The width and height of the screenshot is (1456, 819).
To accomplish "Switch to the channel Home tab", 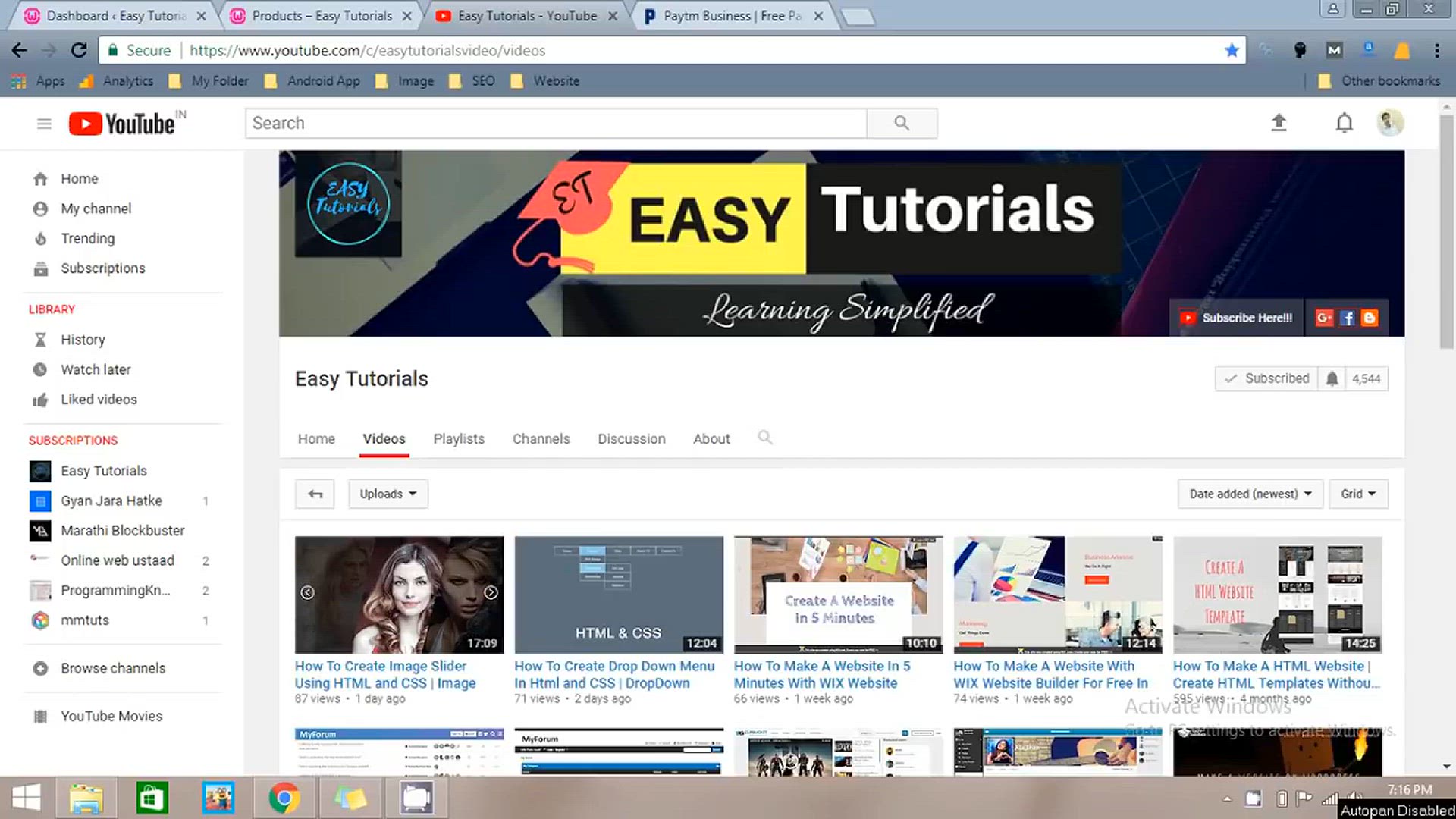I will (x=316, y=438).
